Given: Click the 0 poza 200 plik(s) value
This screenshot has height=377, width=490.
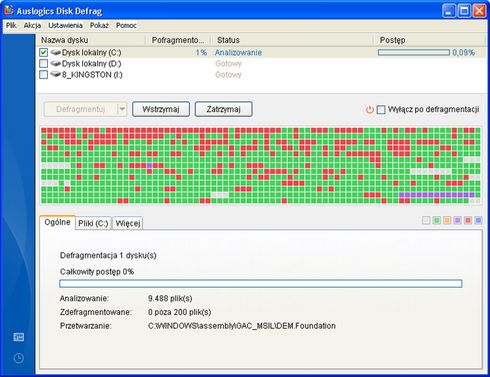Looking at the screenshot, I should coord(179,312).
